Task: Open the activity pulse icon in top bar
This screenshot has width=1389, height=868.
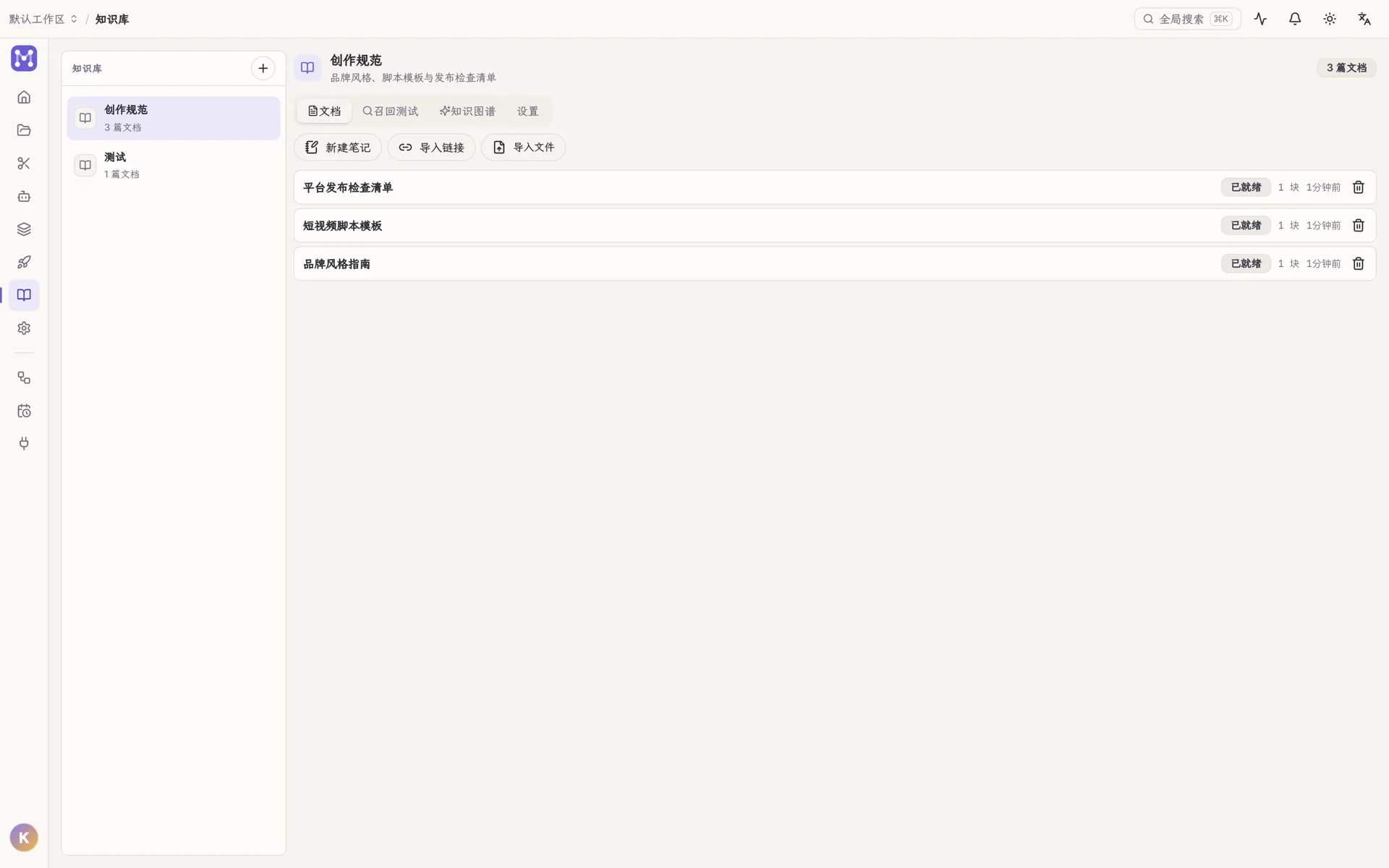Action: [x=1260, y=19]
